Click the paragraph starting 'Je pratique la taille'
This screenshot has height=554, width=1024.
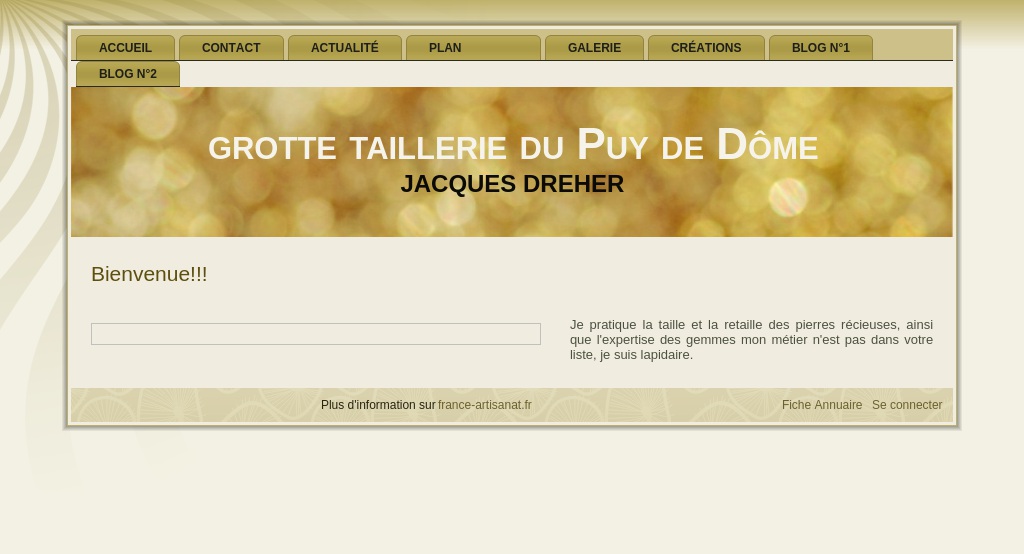coord(751,340)
